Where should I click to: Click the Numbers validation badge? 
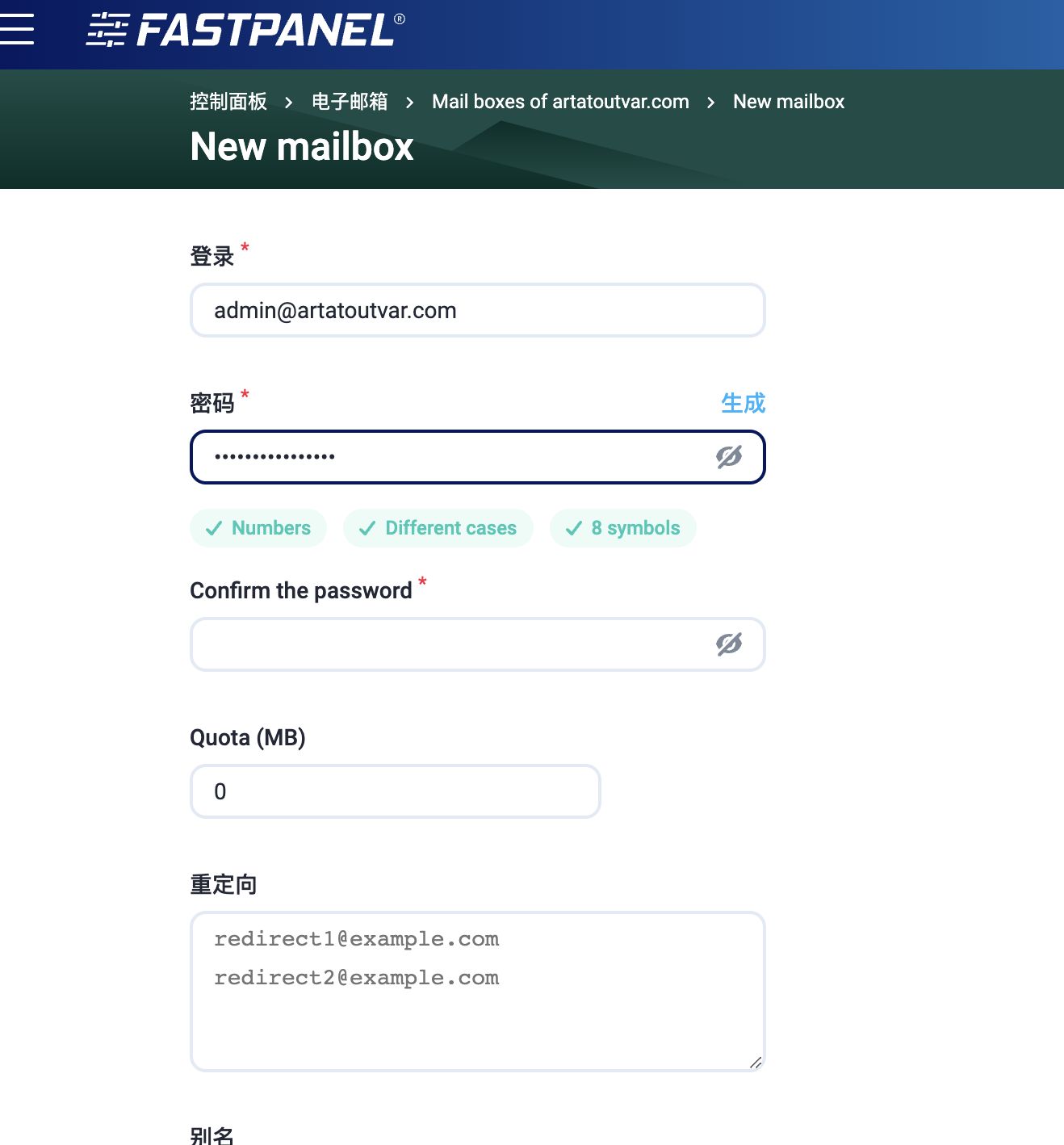point(258,527)
